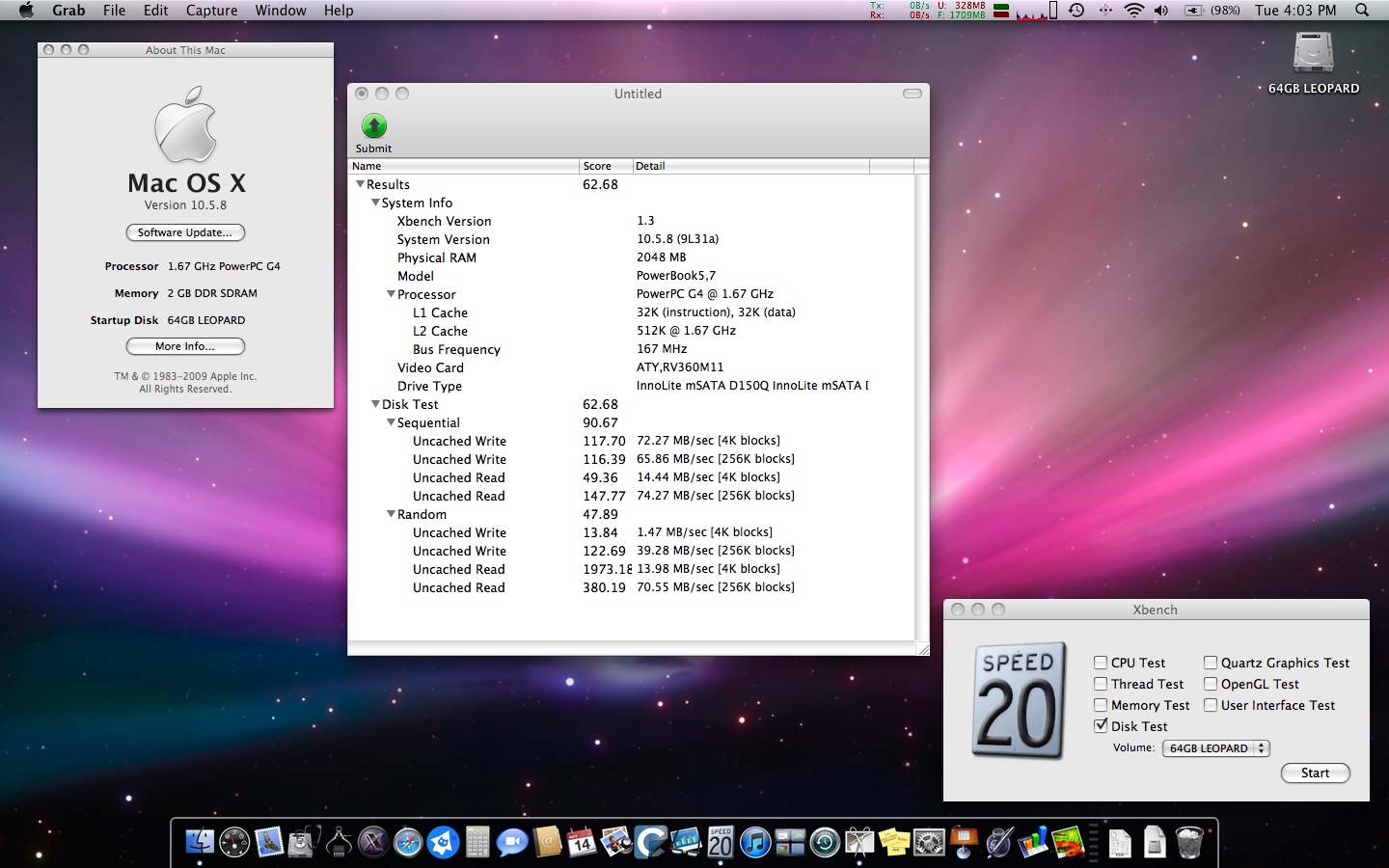
Task: Click the Spotlight magnifying glass
Action: (x=1362, y=11)
